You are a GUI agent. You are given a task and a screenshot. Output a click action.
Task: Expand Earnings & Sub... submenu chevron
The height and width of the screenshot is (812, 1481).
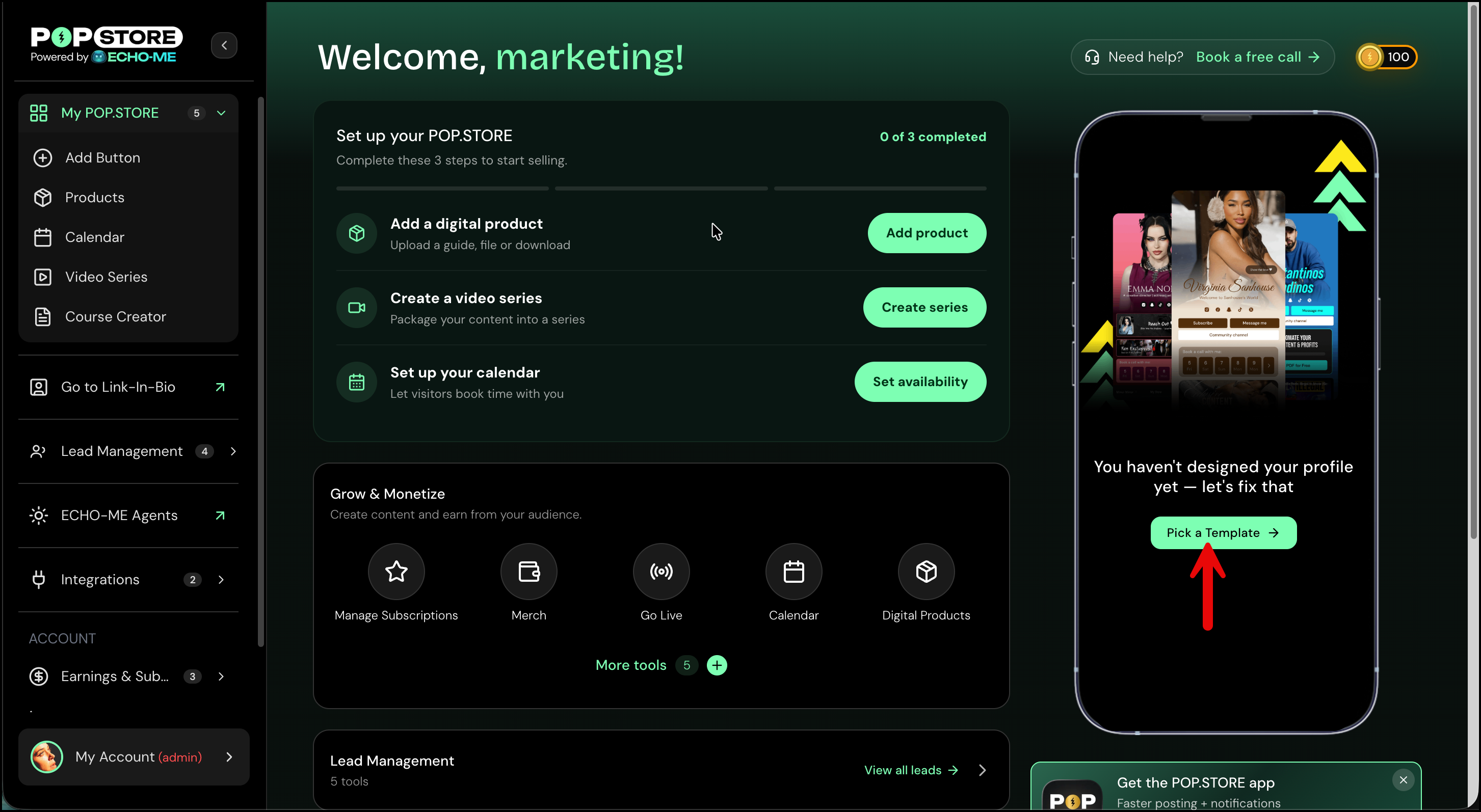tap(221, 676)
